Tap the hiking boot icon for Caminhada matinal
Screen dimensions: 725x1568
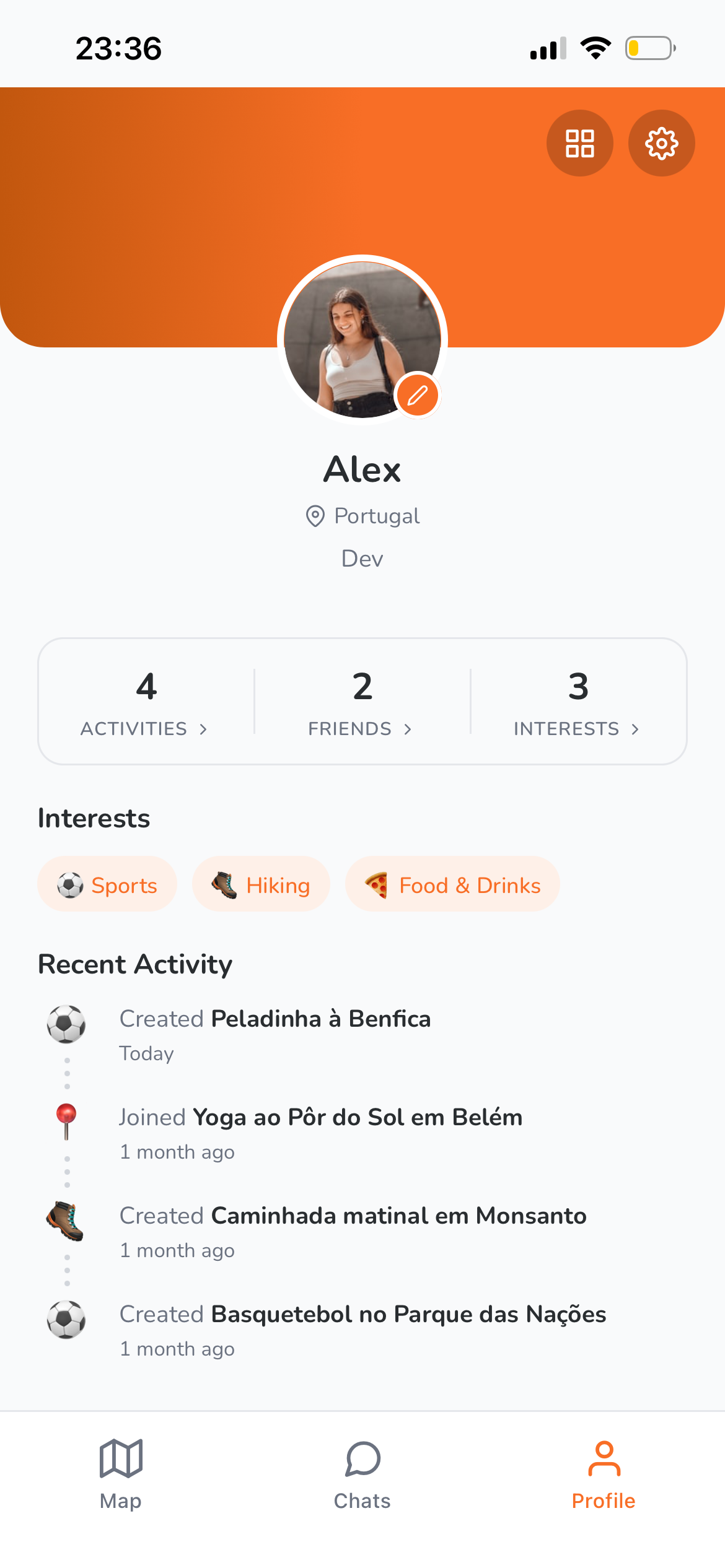point(66,1221)
